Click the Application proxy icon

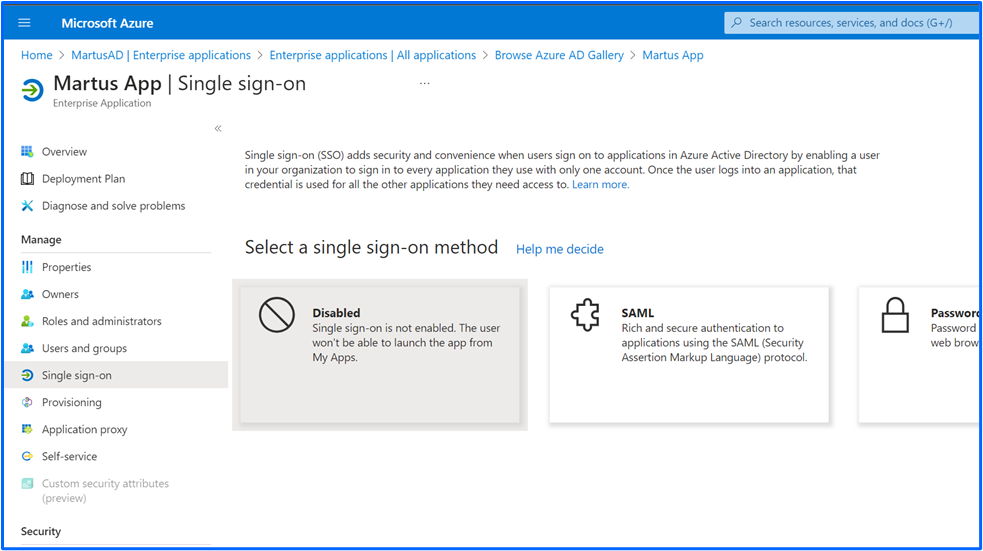[x=27, y=429]
